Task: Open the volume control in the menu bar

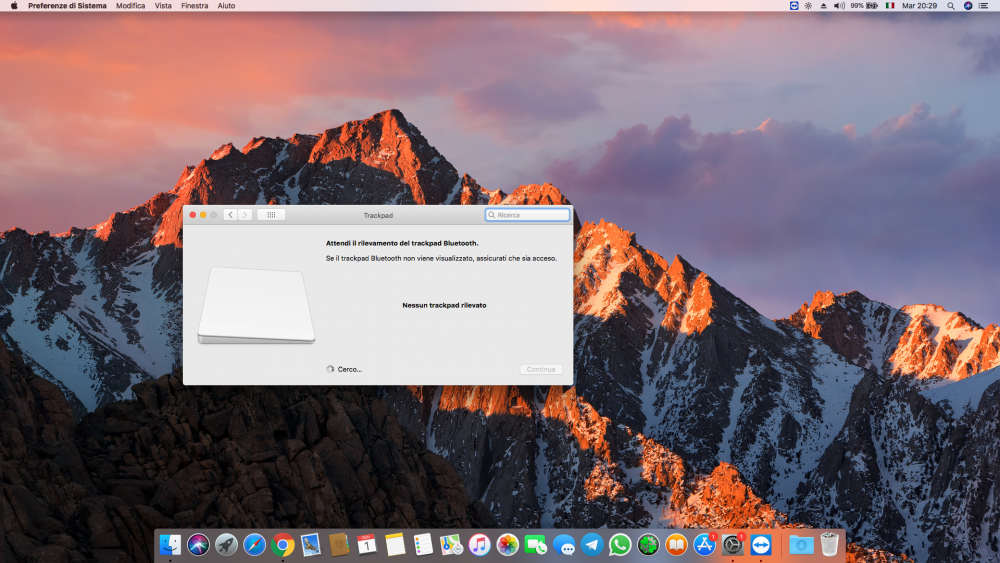Action: click(x=839, y=6)
